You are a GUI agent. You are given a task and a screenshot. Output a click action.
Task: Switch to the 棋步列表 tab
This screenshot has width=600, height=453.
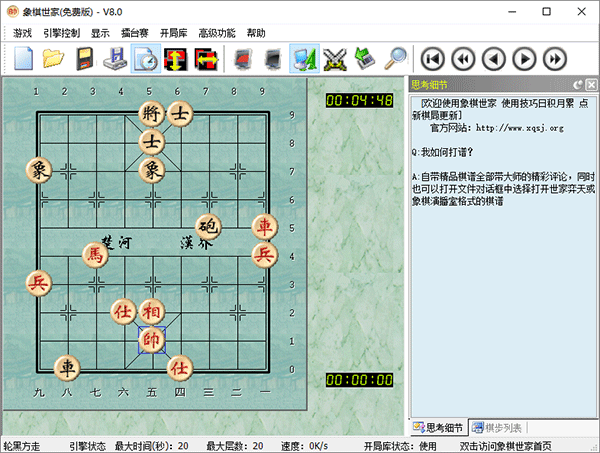coord(497,428)
